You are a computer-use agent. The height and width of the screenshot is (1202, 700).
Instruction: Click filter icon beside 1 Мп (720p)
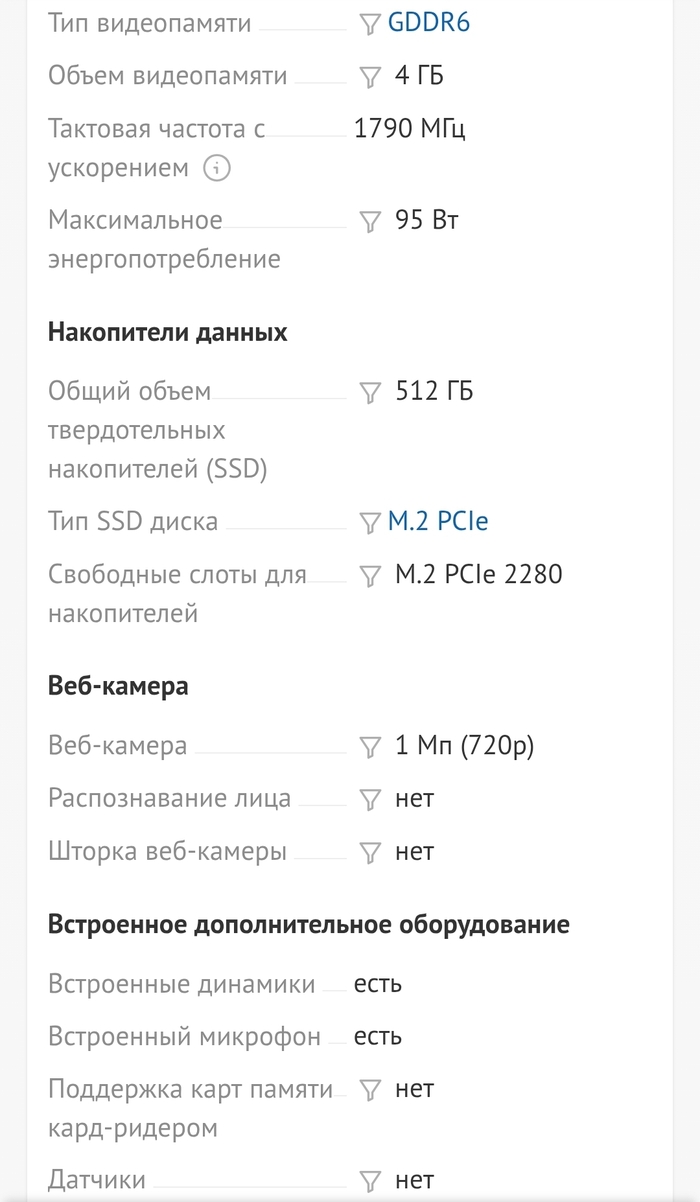coord(370,747)
